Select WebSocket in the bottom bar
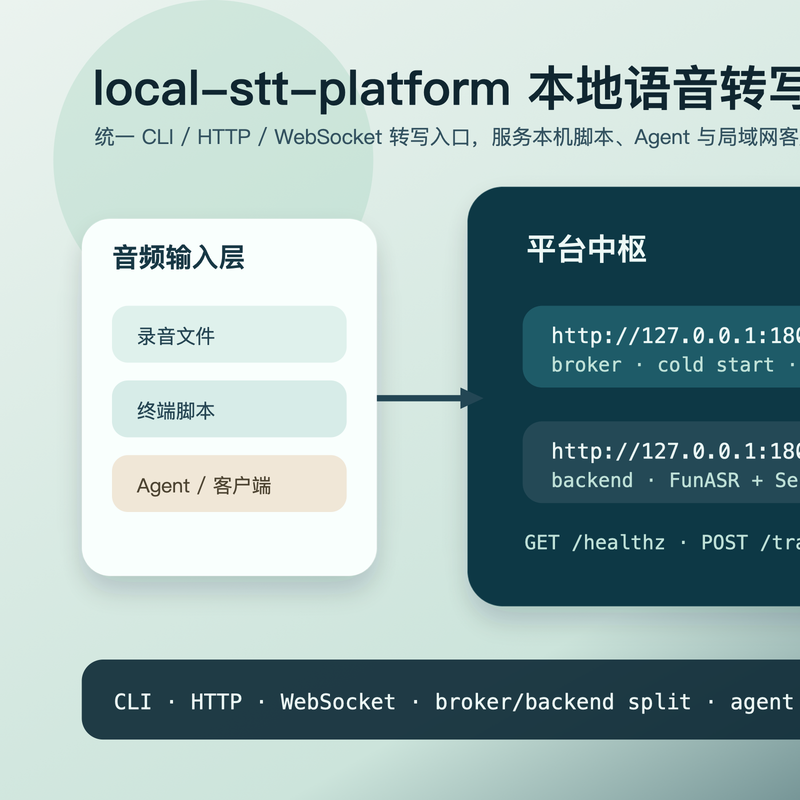This screenshot has height=800, width=800. pos(338,702)
